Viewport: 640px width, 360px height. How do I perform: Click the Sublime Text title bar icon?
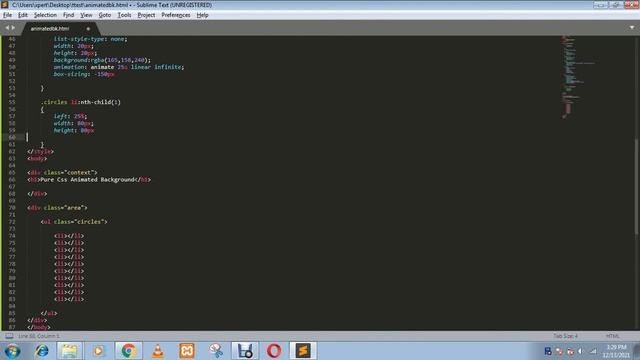pos(4,4)
